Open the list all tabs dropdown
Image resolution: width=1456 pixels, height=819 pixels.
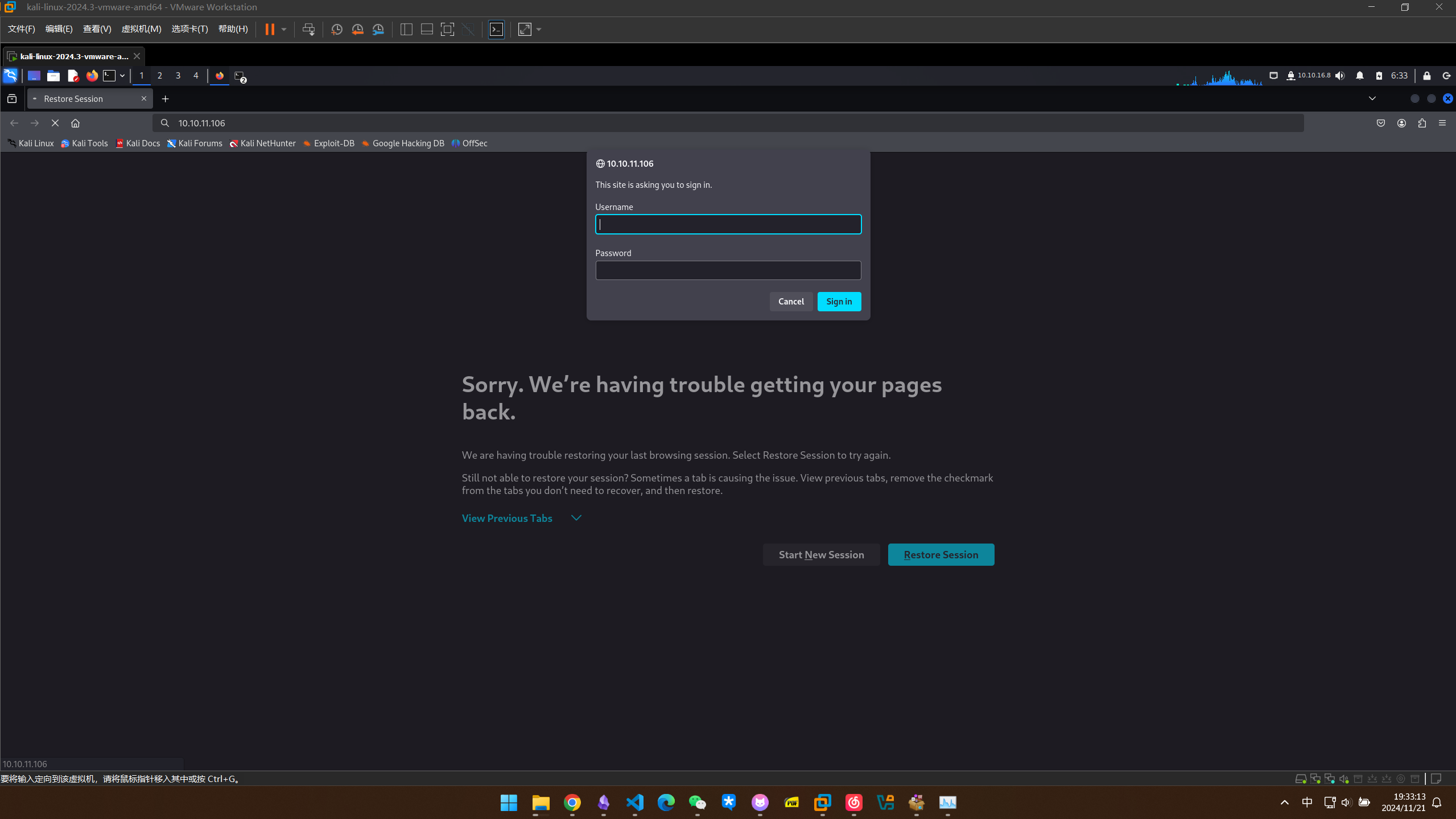tap(1372, 98)
